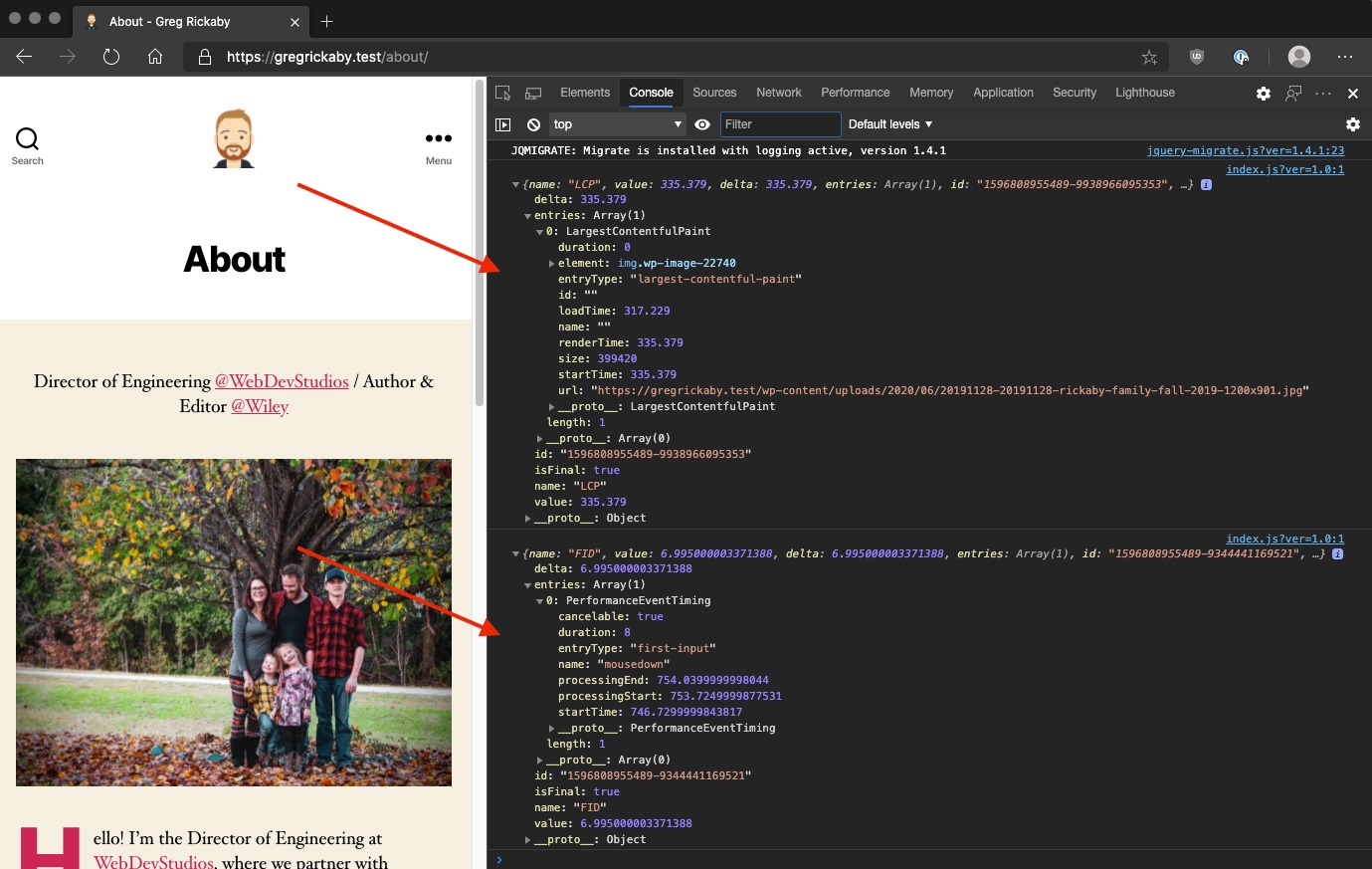Click the avatar logo on the site

(235, 138)
